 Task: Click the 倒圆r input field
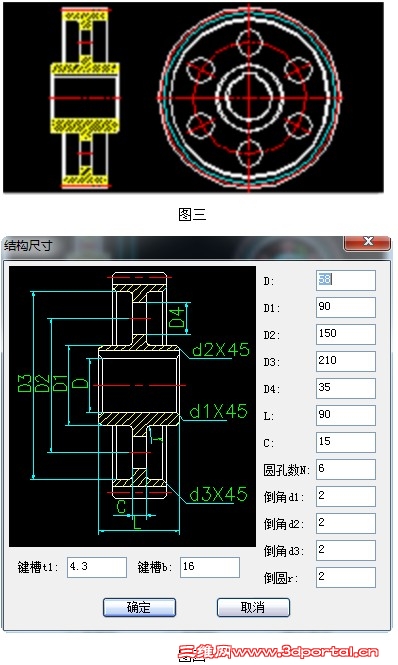click(346, 578)
